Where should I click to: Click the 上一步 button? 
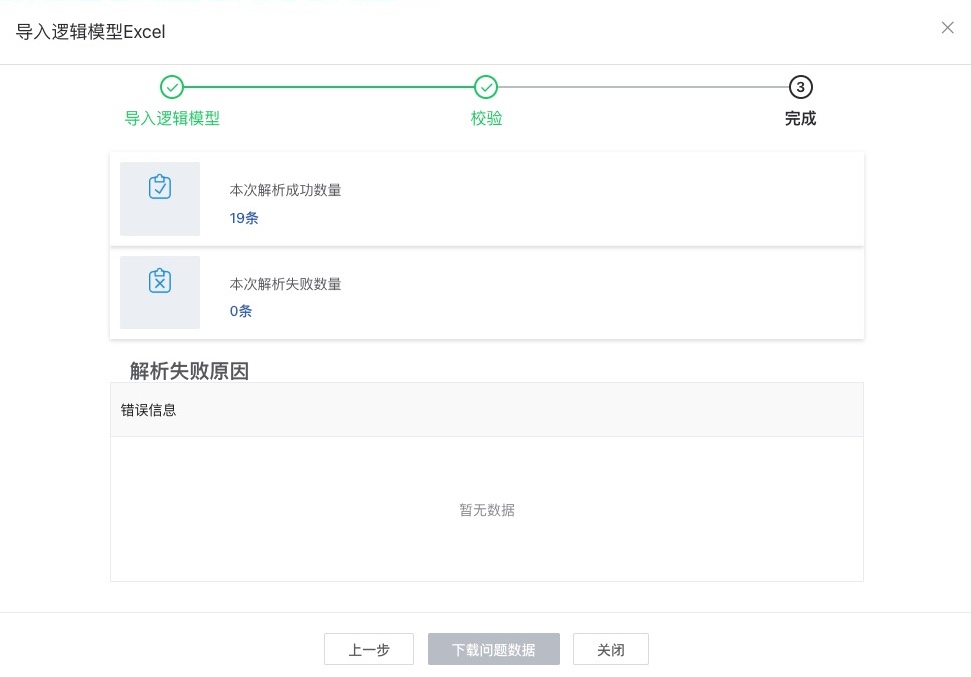point(368,649)
